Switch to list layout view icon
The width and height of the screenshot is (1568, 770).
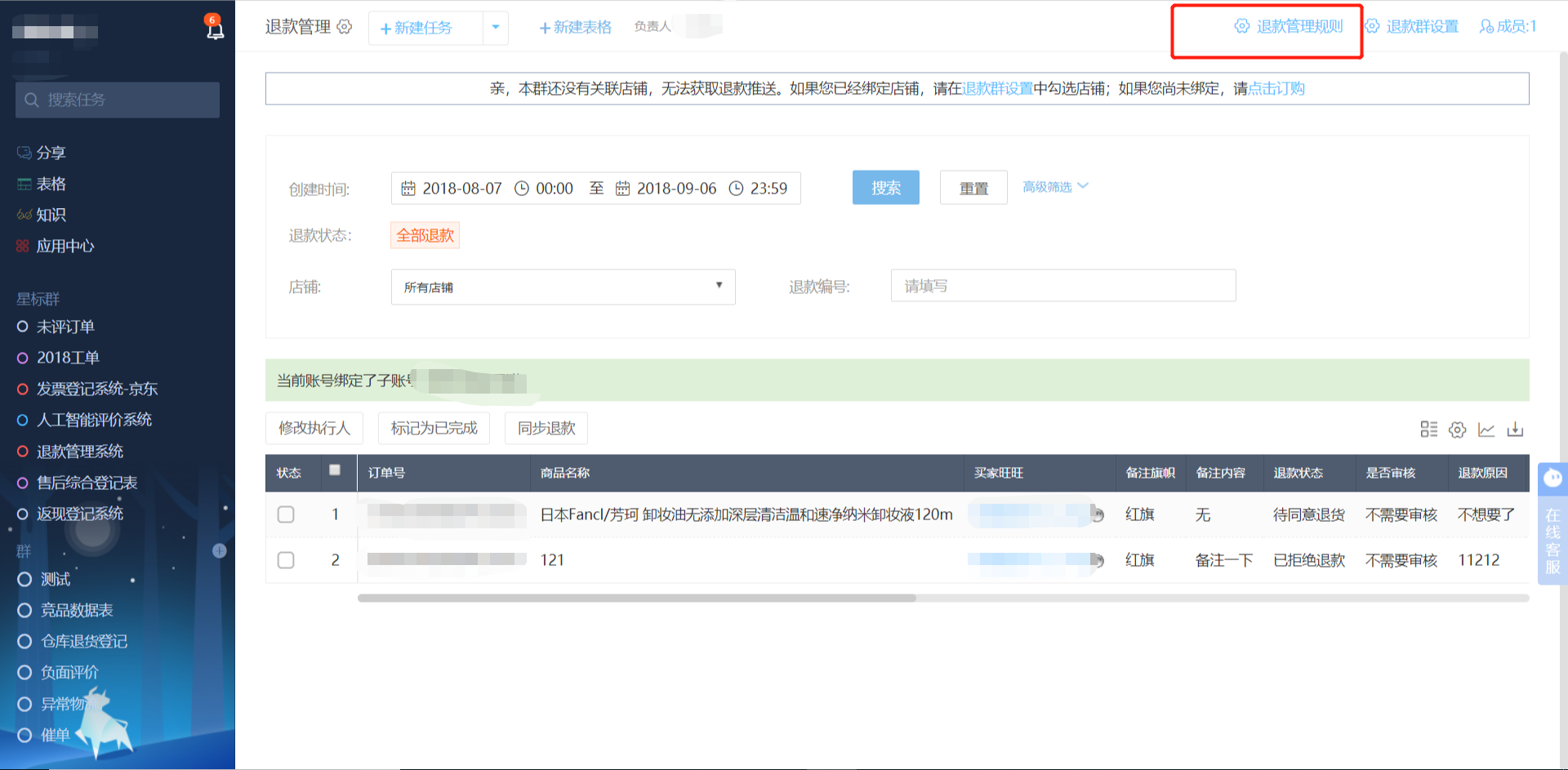pos(1428,430)
